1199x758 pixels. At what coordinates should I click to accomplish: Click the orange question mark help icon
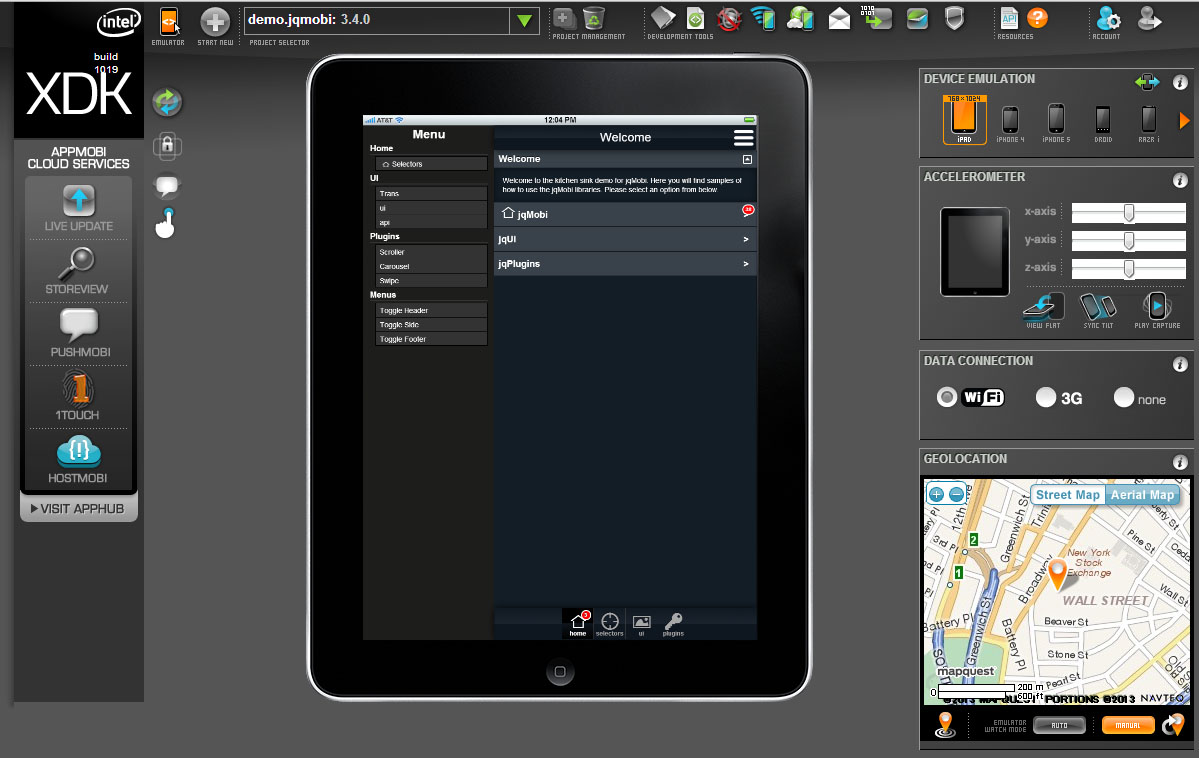[x=1038, y=18]
